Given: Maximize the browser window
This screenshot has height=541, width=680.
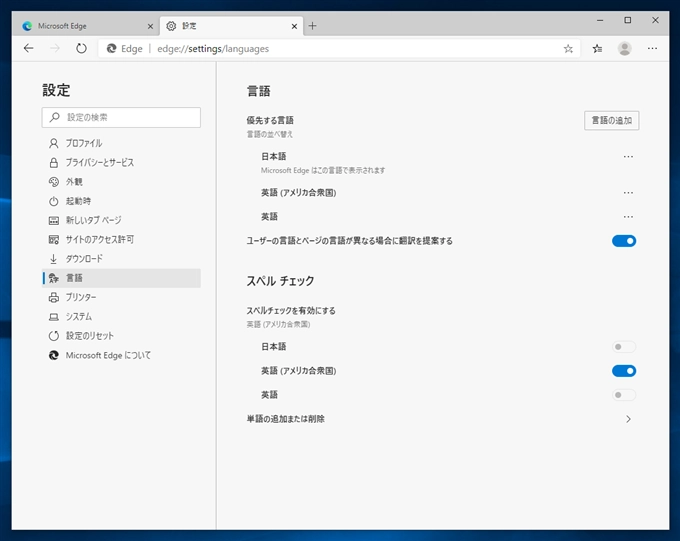Looking at the screenshot, I should 628,20.
